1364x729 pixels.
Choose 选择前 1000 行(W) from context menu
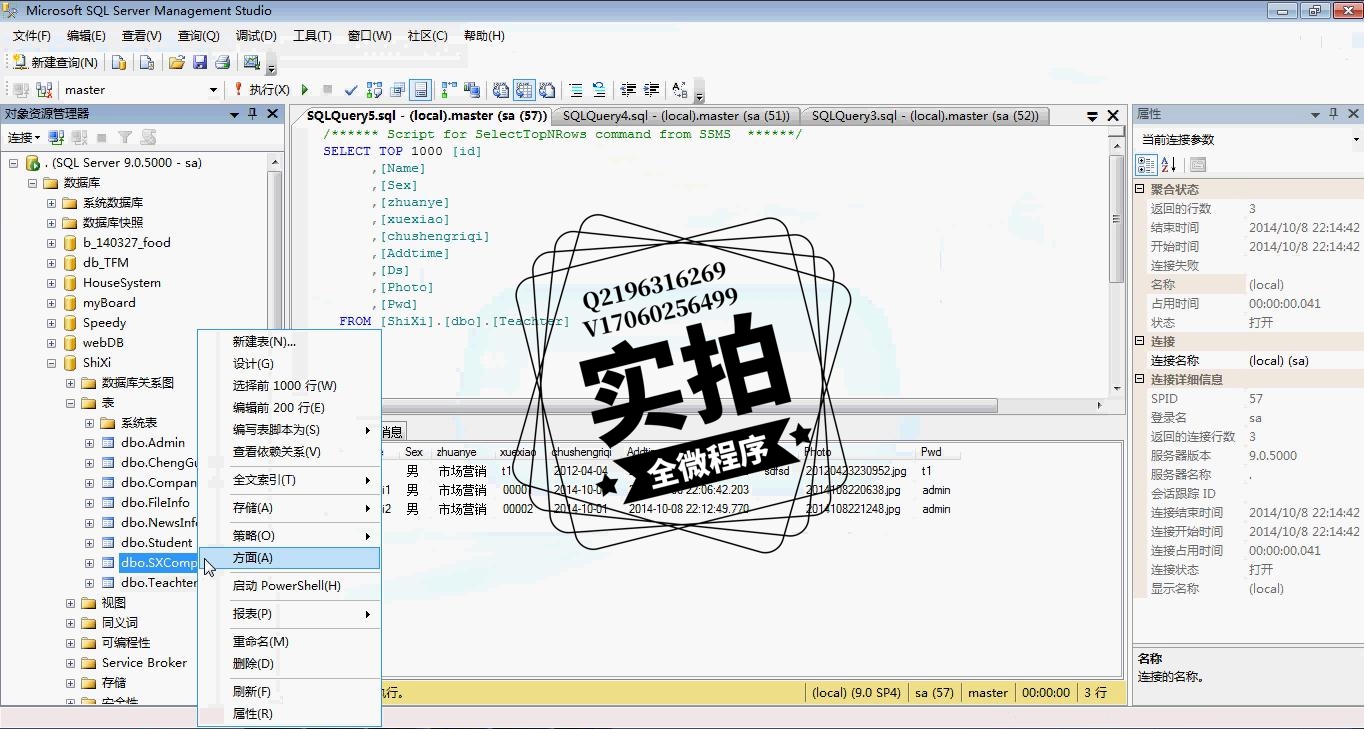point(289,385)
